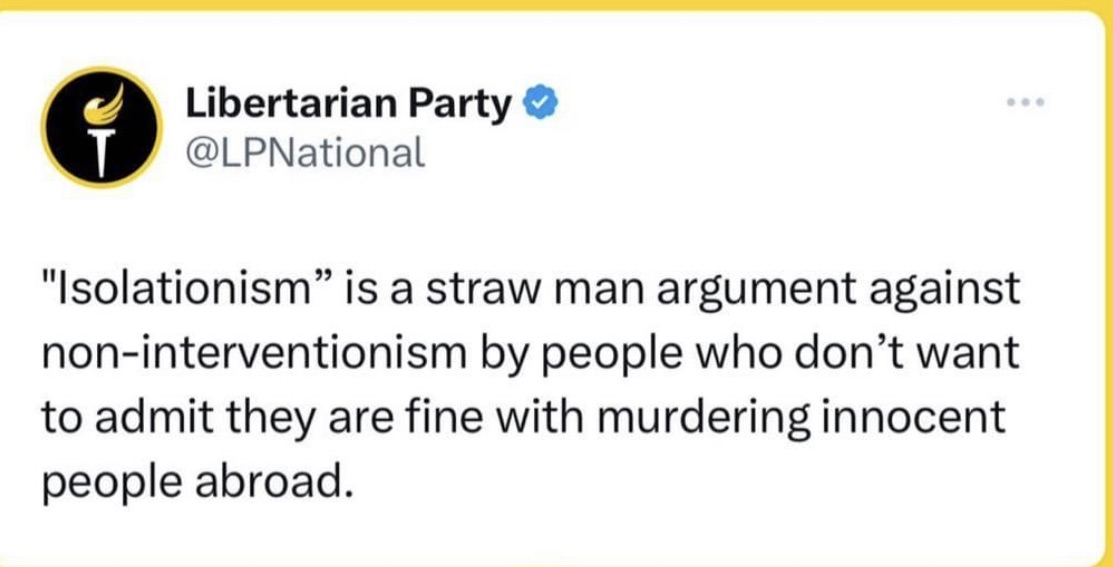Screen dimensions: 1113x567
Task: Visit the @LPNational handle profile
Action: tap(305, 152)
